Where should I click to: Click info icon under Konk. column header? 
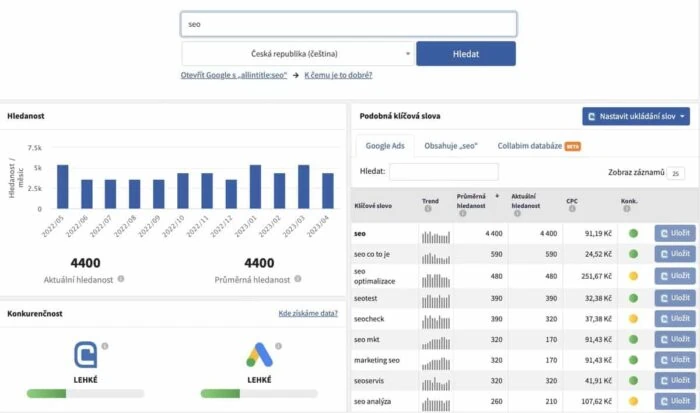click(625, 209)
